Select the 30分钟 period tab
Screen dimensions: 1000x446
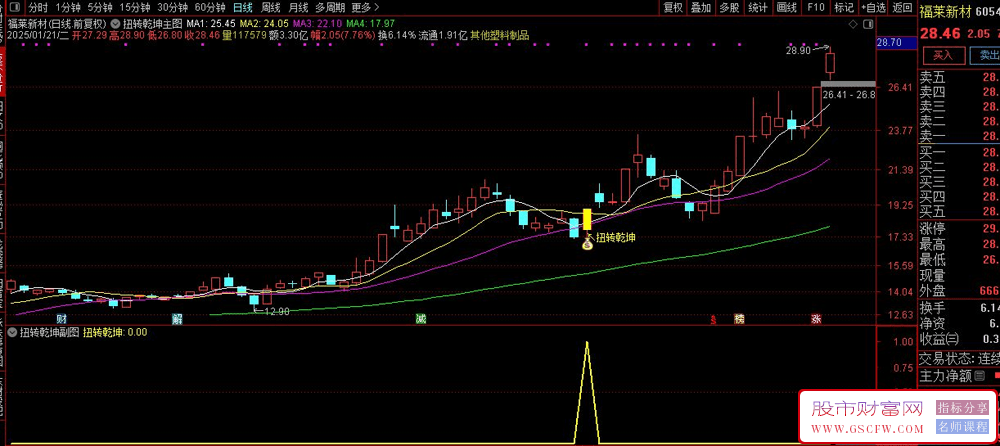(x=173, y=8)
